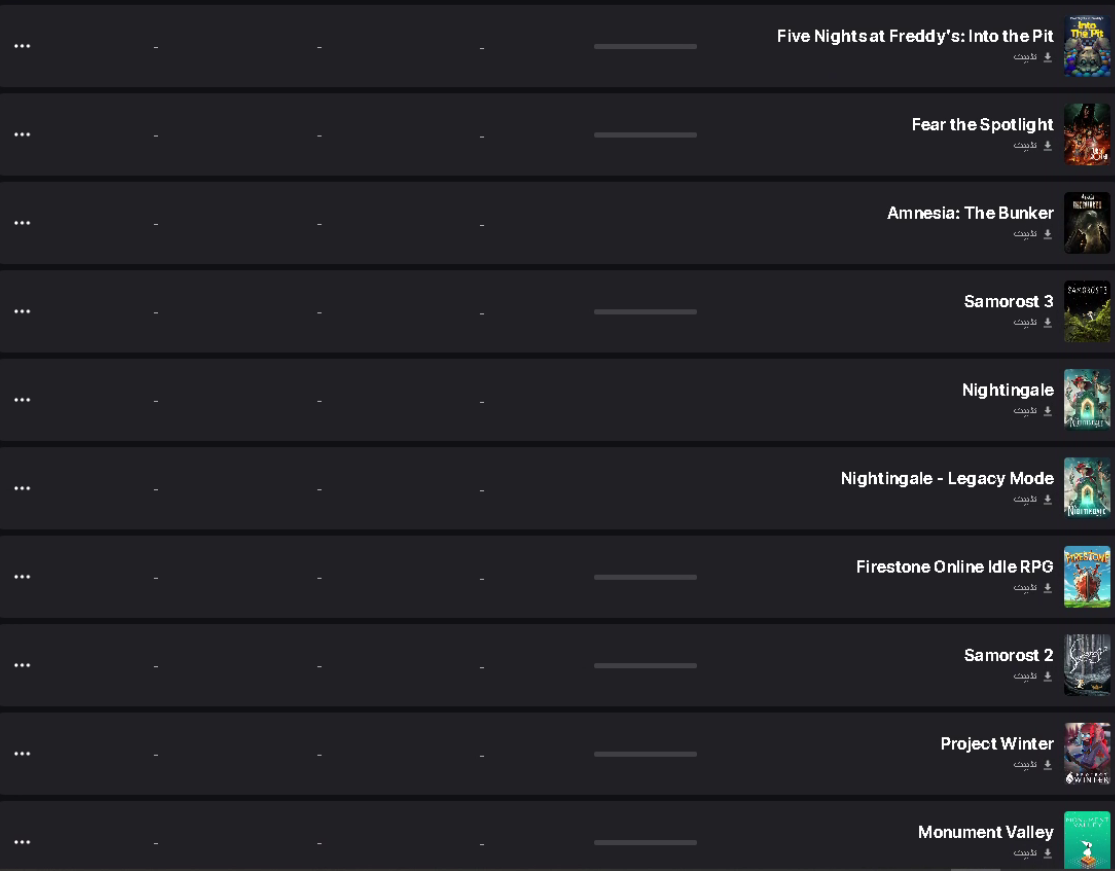1115x871 pixels.
Task: Click the horizontal scrollbar at the window bottom
Action: (x=976, y=868)
